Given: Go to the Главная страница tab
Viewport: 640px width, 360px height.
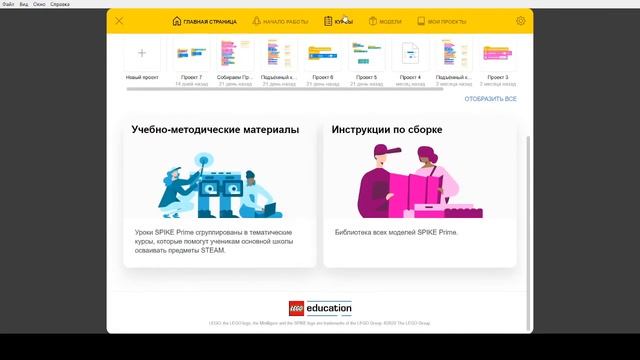Looking at the screenshot, I should click(x=204, y=21).
